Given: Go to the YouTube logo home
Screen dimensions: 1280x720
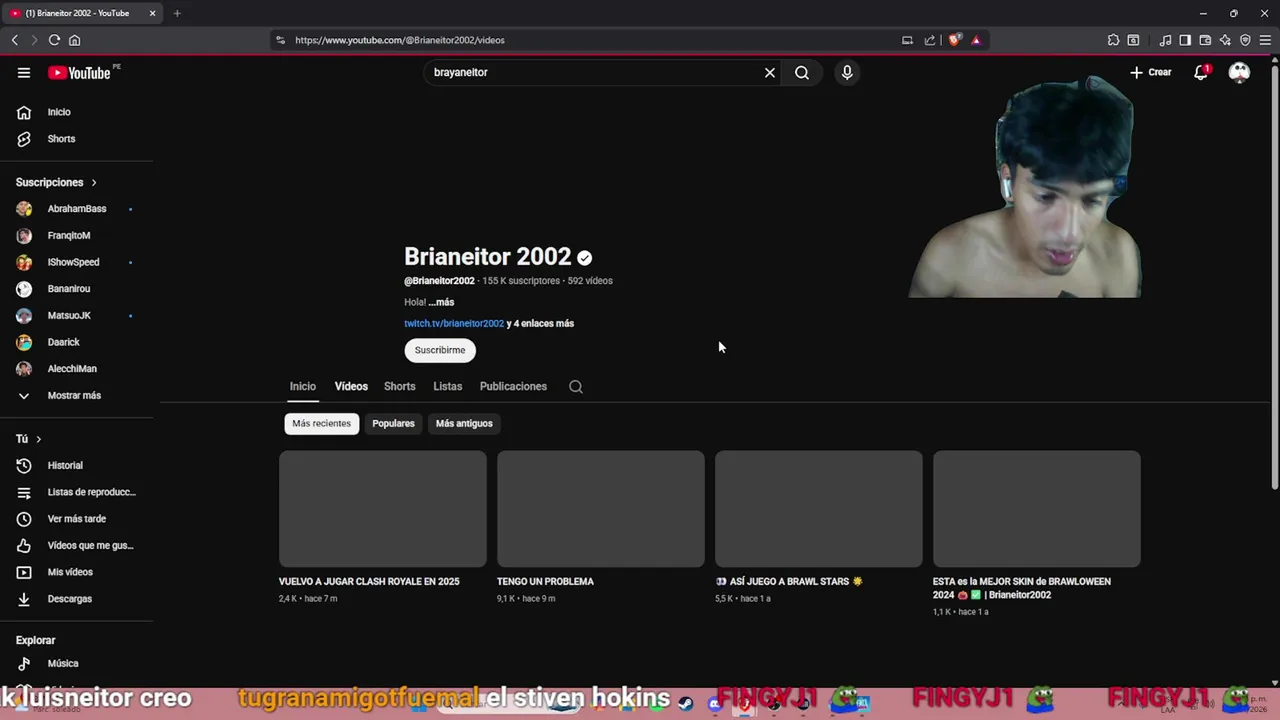Looking at the screenshot, I should tap(79, 72).
